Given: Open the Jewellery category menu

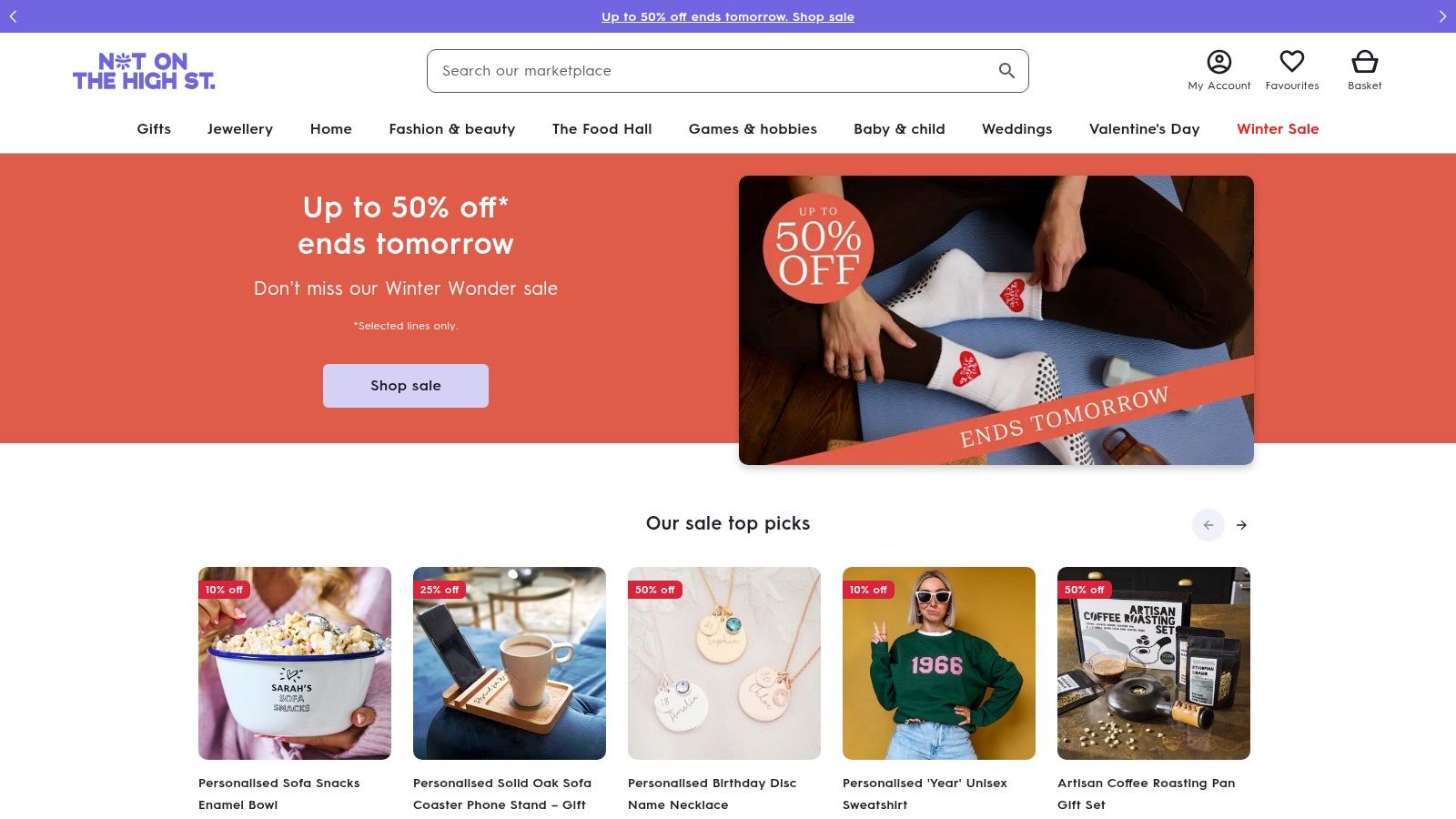Looking at the screenshot, I should (240, 129).
